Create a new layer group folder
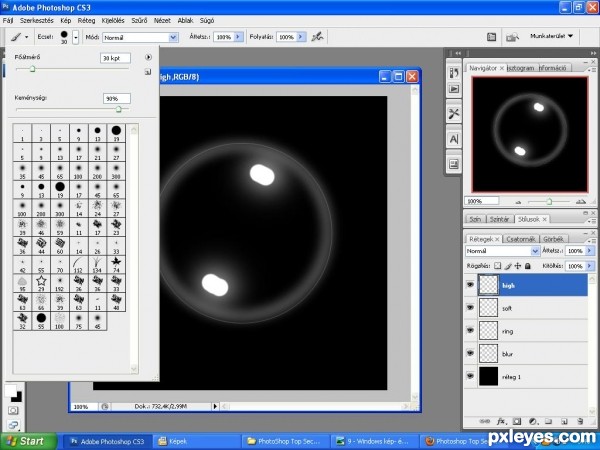Image resolution: width=600 pixels, height=450 pixels. (x=548, y=421)
